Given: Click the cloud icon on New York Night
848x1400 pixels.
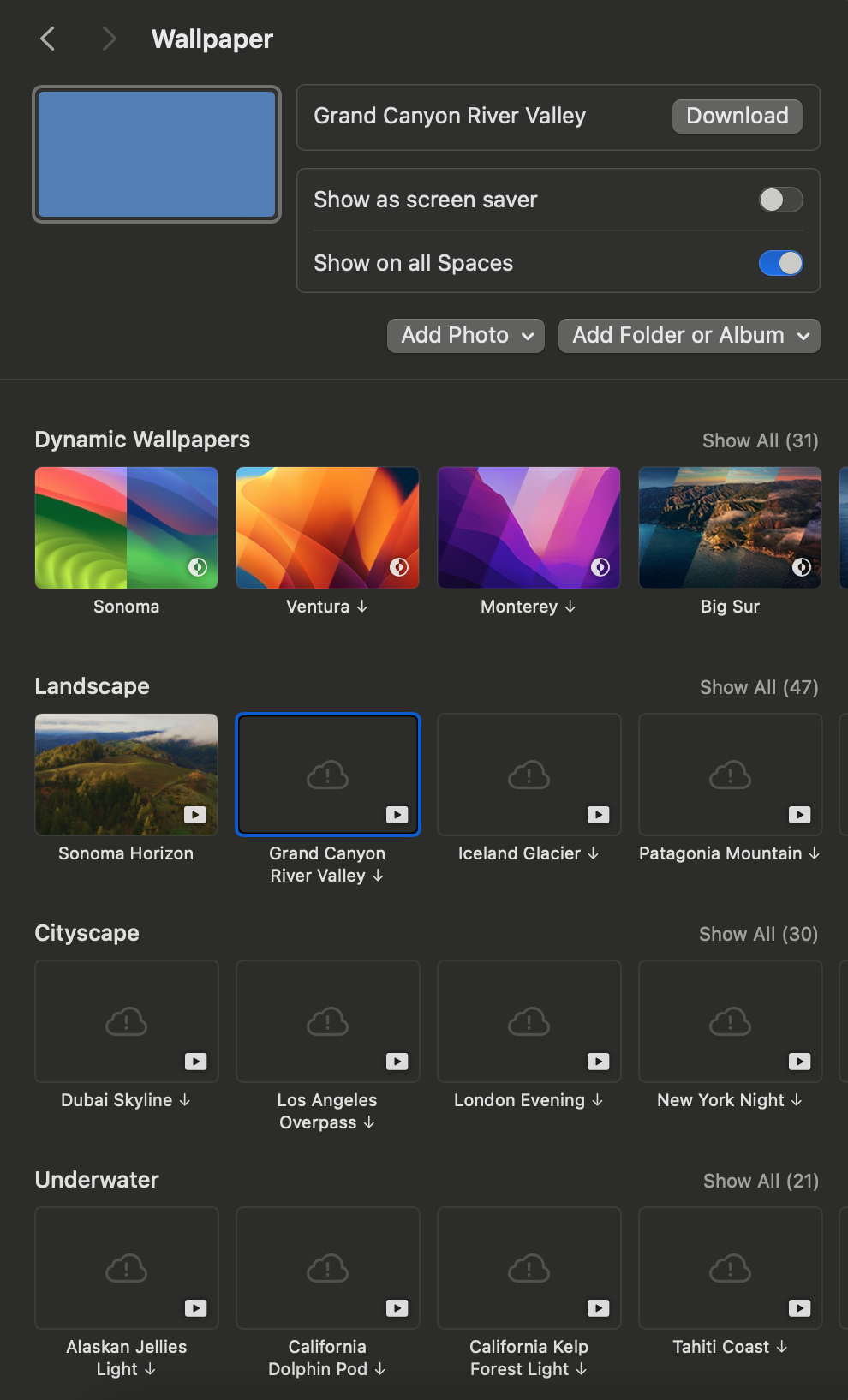Looking at the screenshot, I should click(x=730, y=1022).
